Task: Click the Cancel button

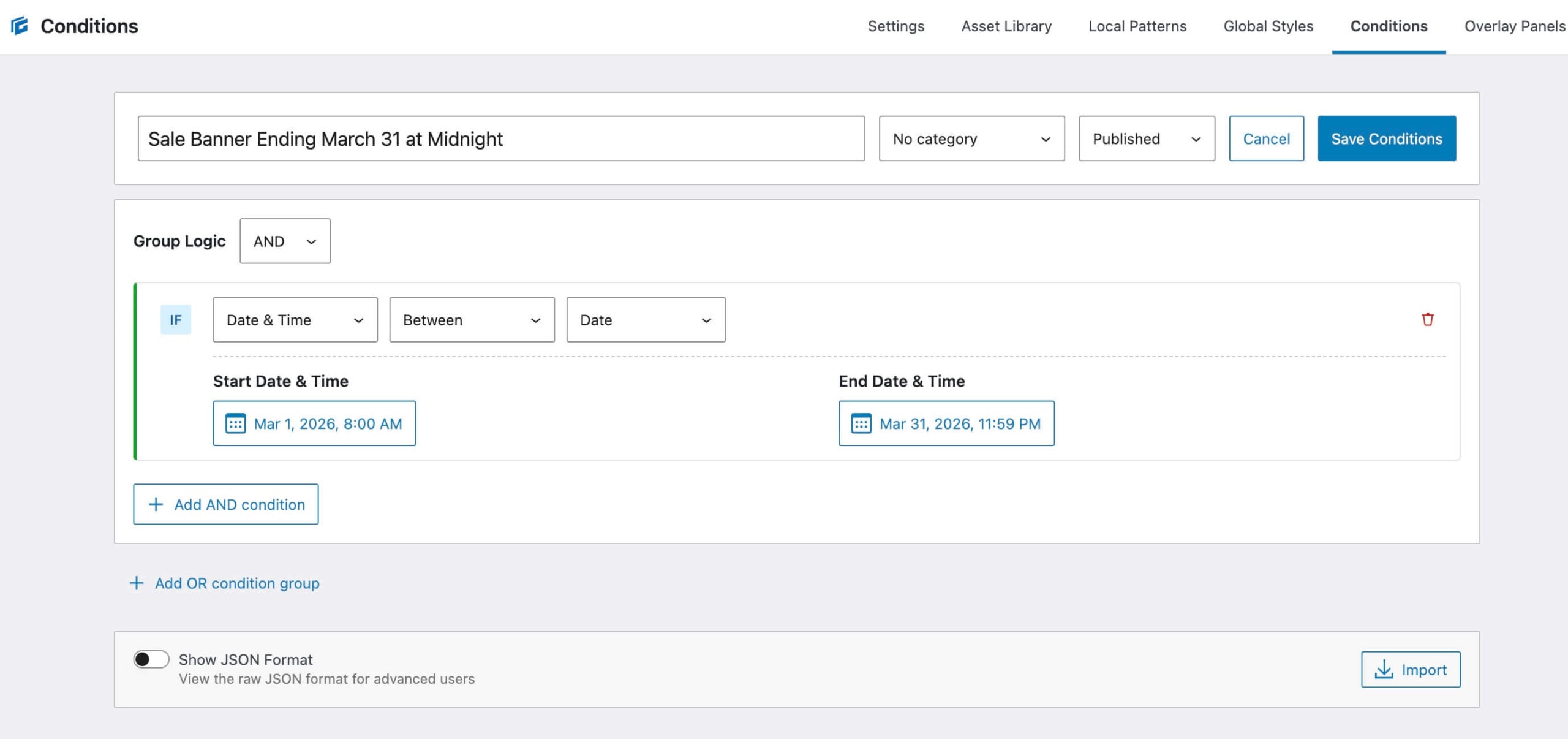Action: (x=1266, y=138)
